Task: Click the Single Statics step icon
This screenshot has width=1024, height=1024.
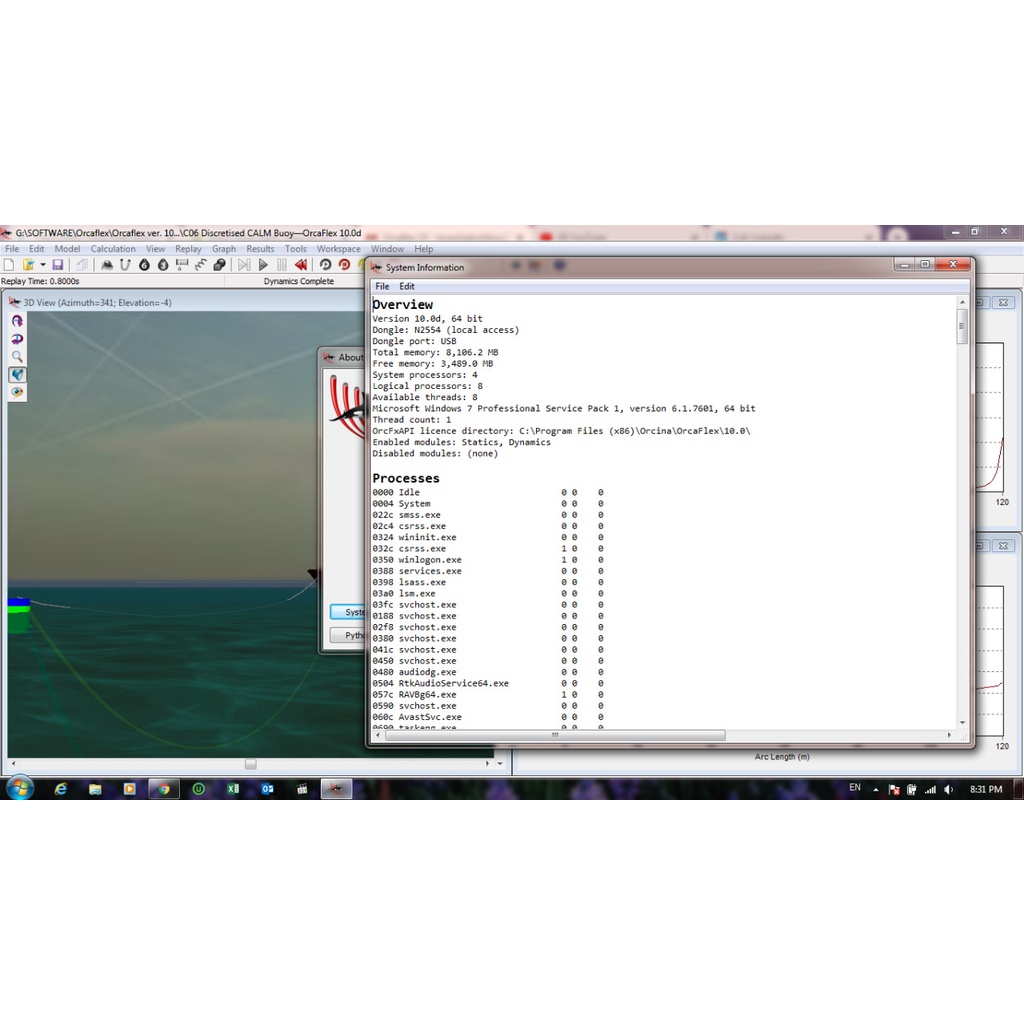Action: pos(244,264)
